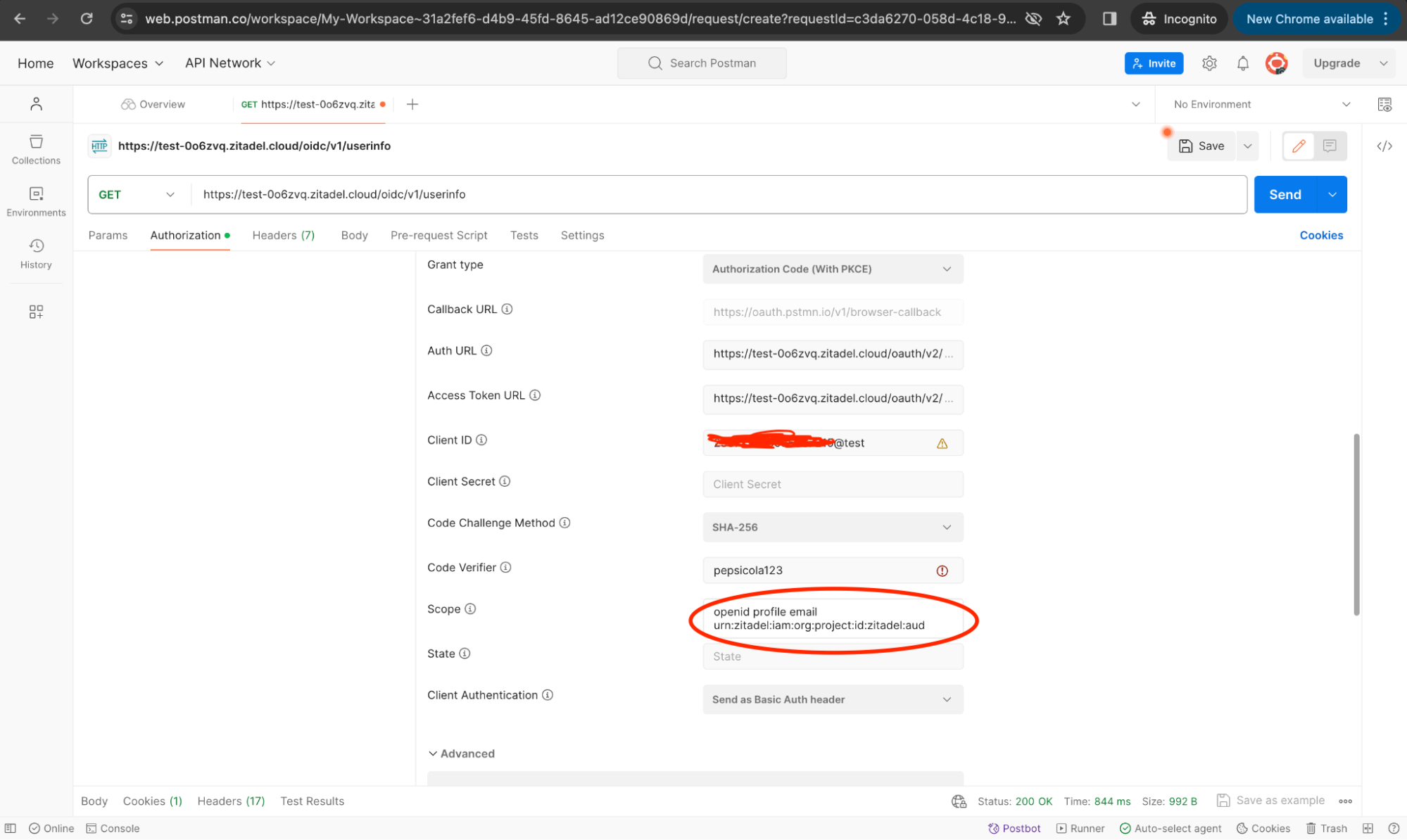Click the Send button to execute request
Image resolution: width=1407 pixels, height=840 pixels.
pyautogui.click(x=1284, y=194)
